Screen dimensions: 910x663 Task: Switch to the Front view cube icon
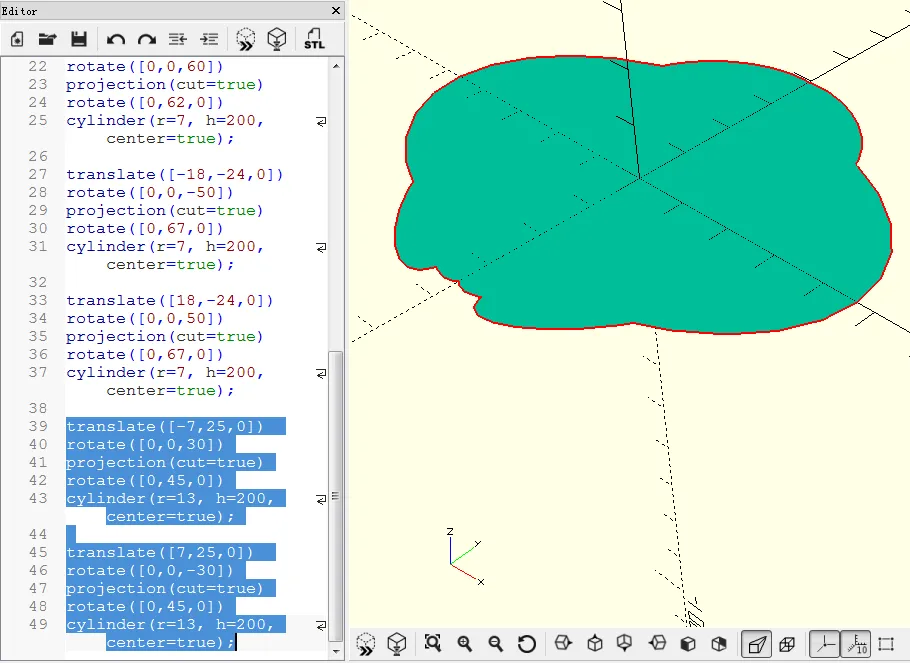688,644
